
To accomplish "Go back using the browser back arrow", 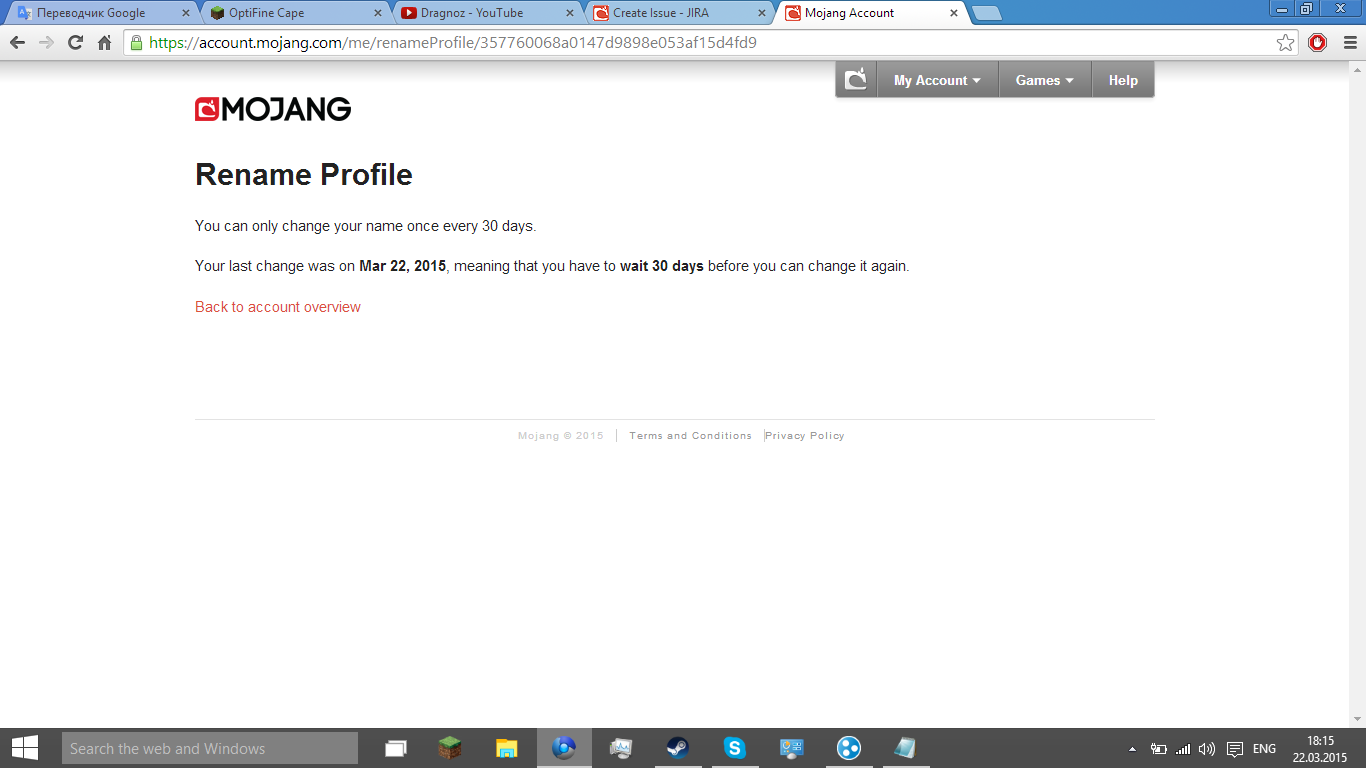I will tap(17, 43).
